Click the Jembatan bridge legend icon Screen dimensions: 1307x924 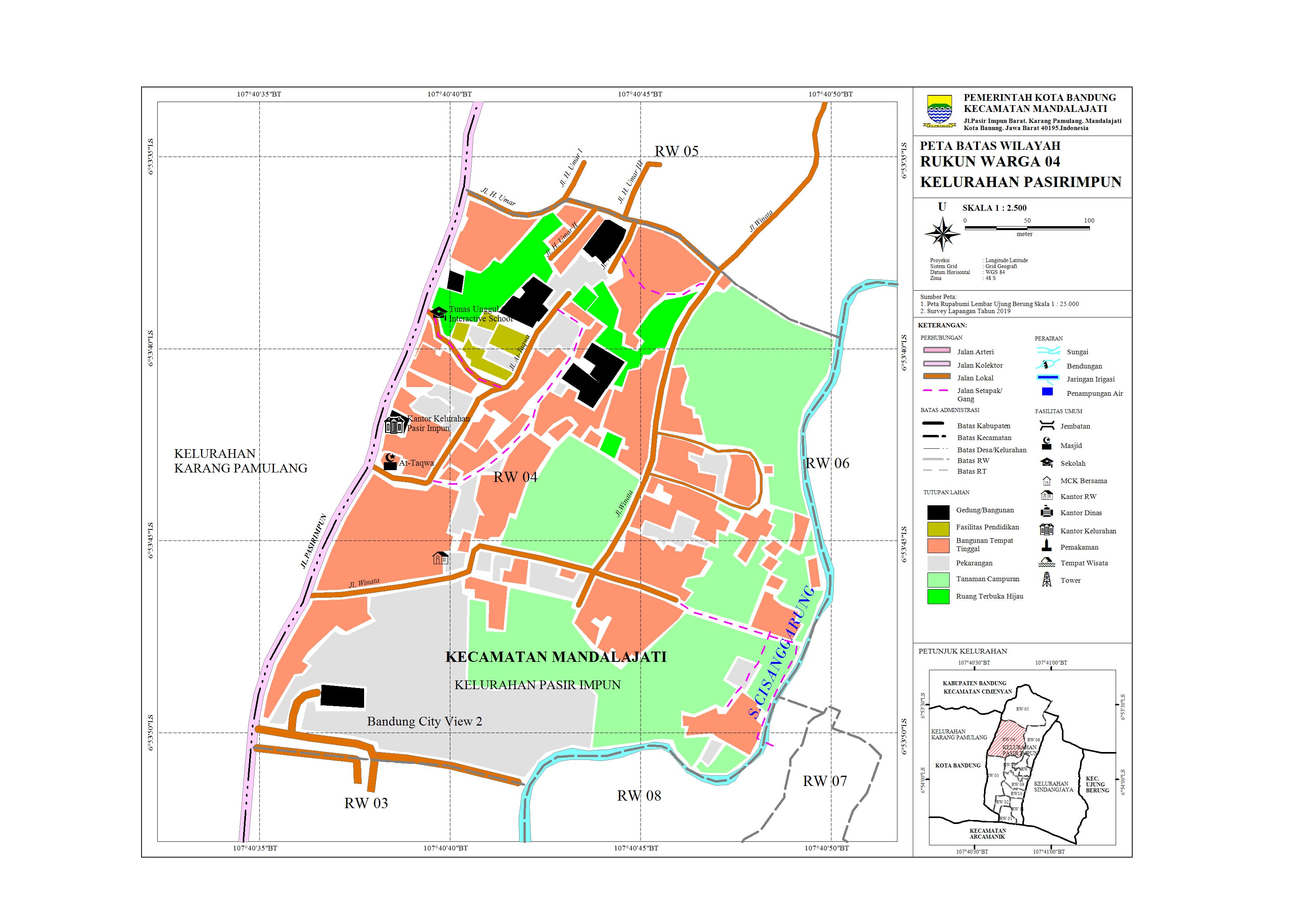point(1046,426)
